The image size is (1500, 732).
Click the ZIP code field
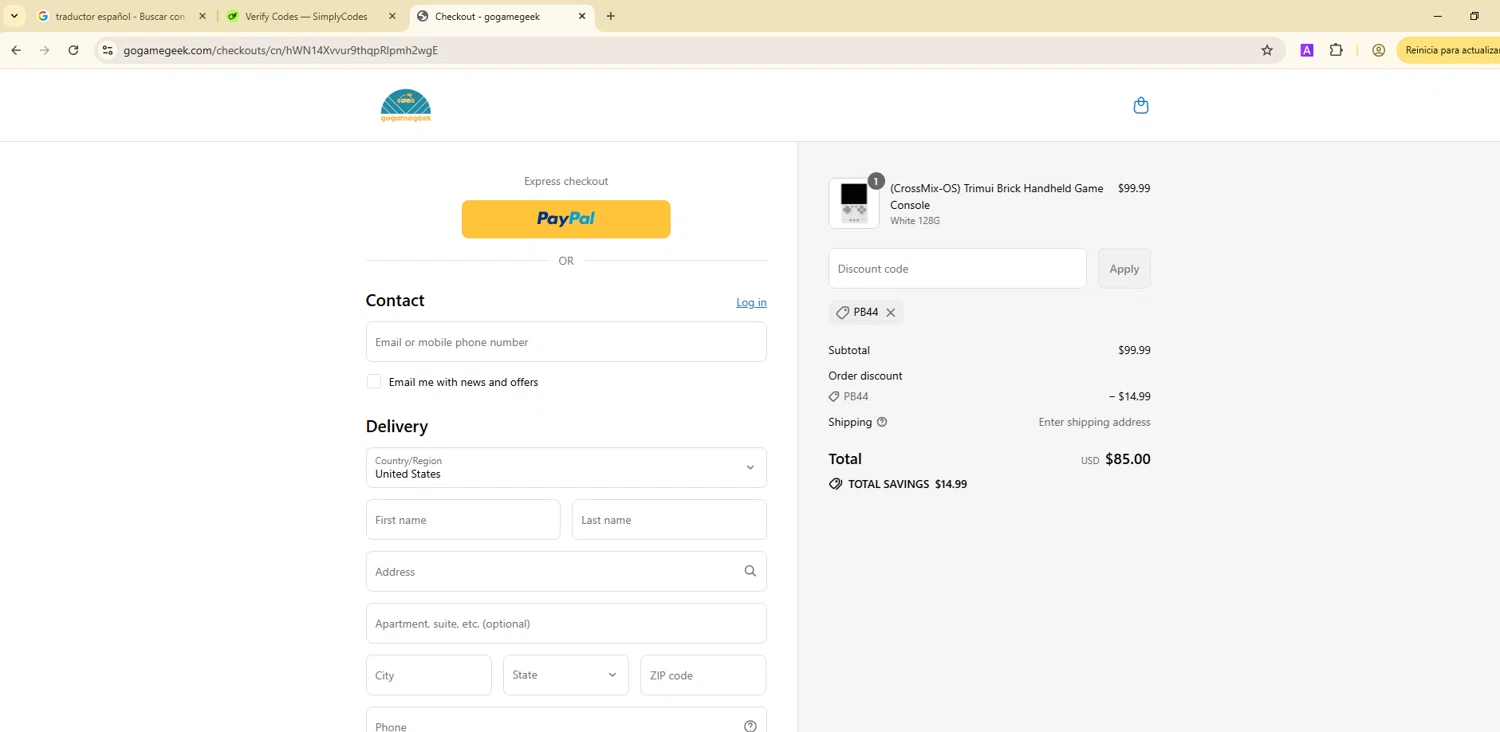(703, 675)
